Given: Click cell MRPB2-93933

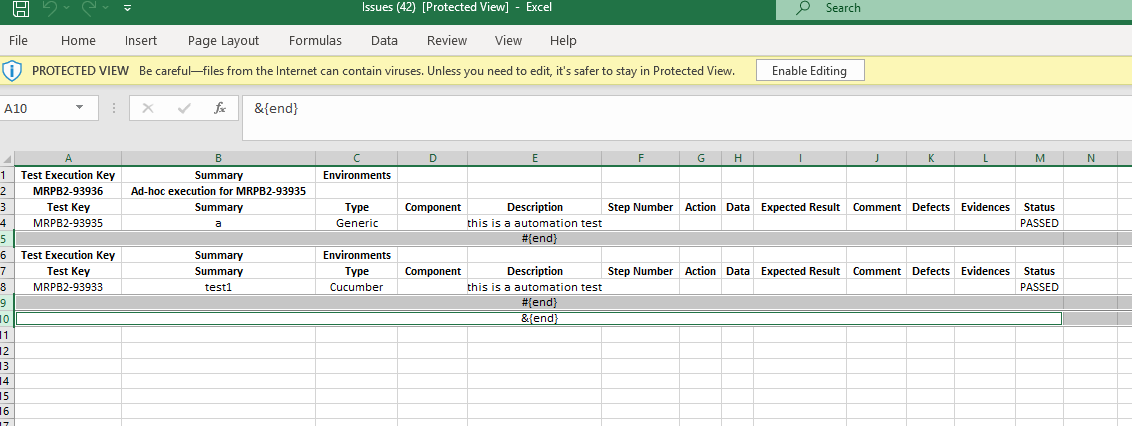Looking at the screenshot, I should click(68, 287).
